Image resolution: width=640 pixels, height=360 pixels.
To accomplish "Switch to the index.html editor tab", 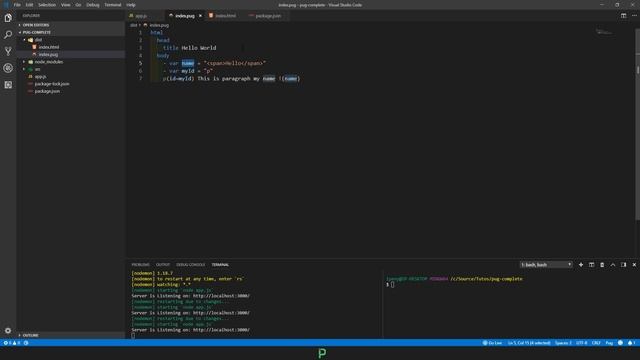I will click(225, 16).
